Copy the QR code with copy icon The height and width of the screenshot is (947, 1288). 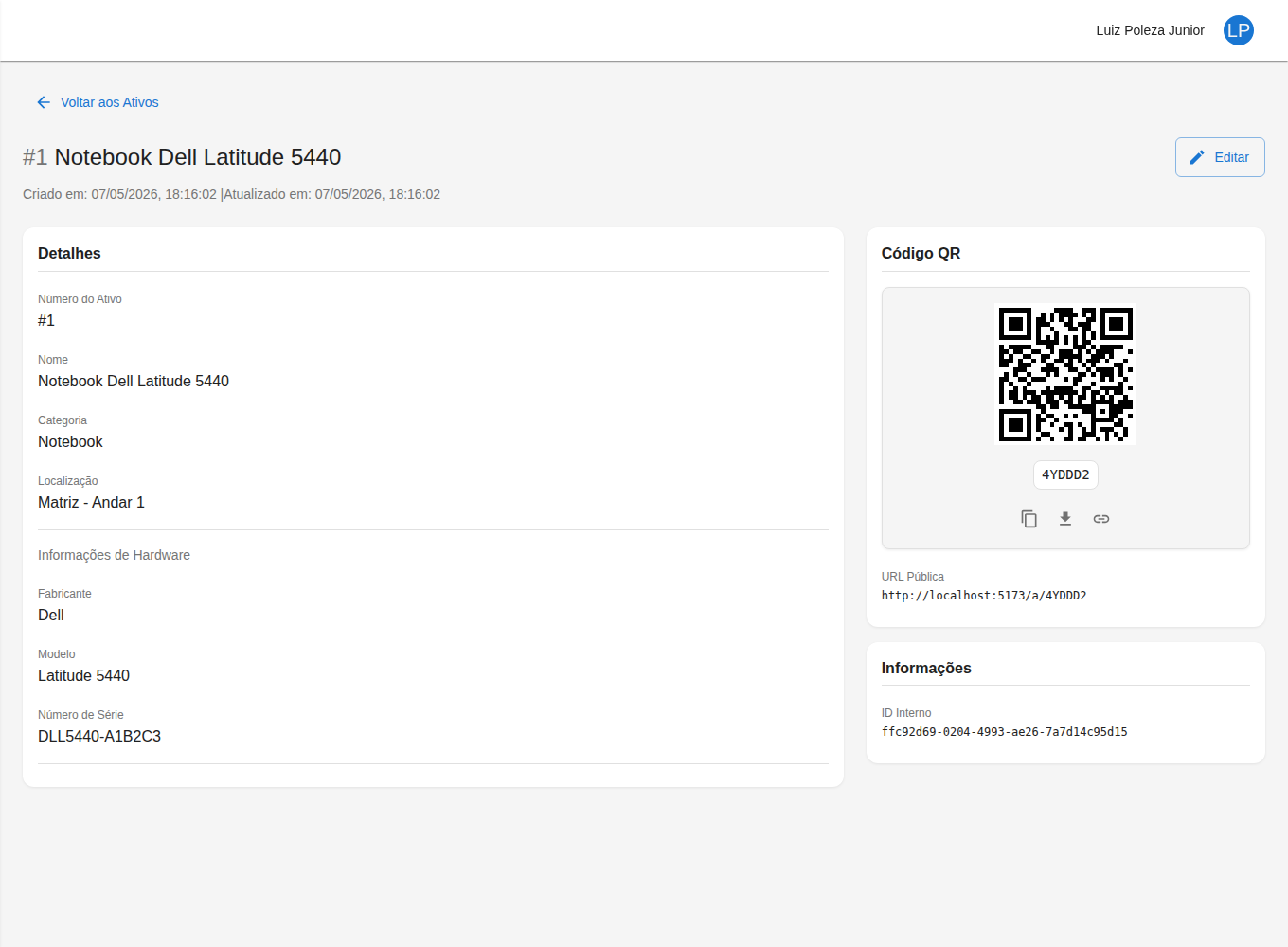click(1029, 519)
